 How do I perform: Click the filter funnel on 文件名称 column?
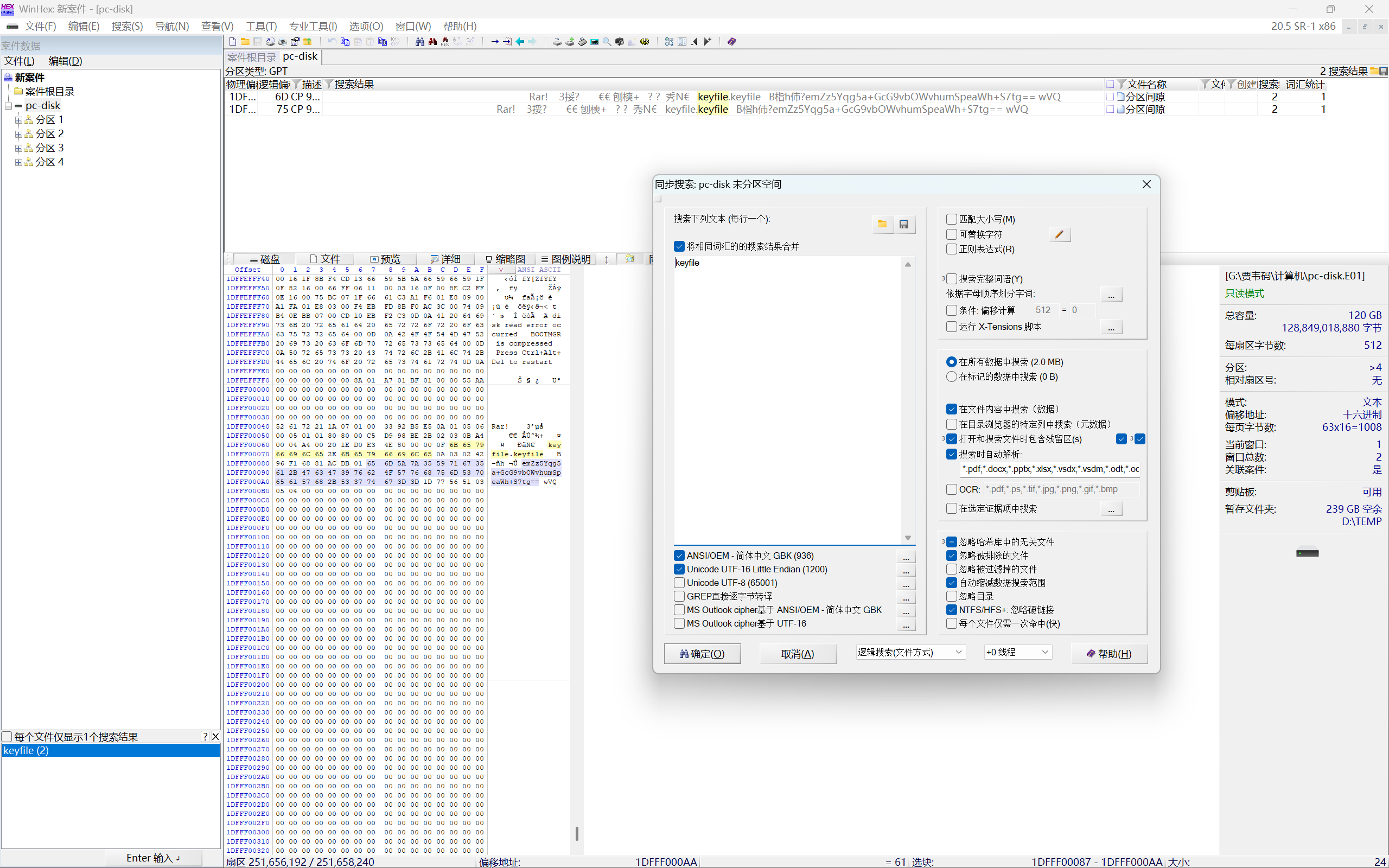click(x=1121, y=85)
